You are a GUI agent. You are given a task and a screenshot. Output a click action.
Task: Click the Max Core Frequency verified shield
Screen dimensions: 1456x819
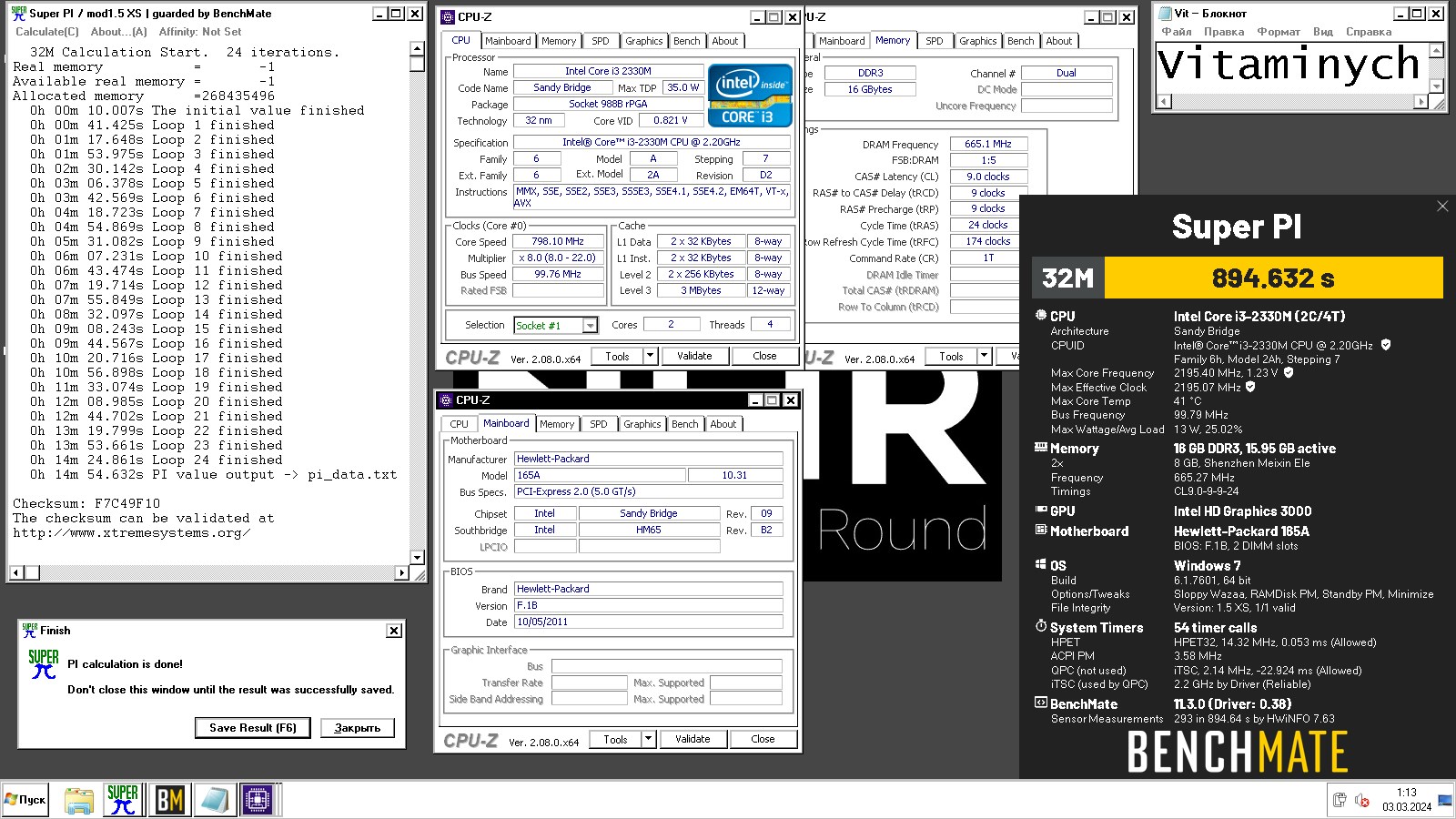coord(1289,372)
